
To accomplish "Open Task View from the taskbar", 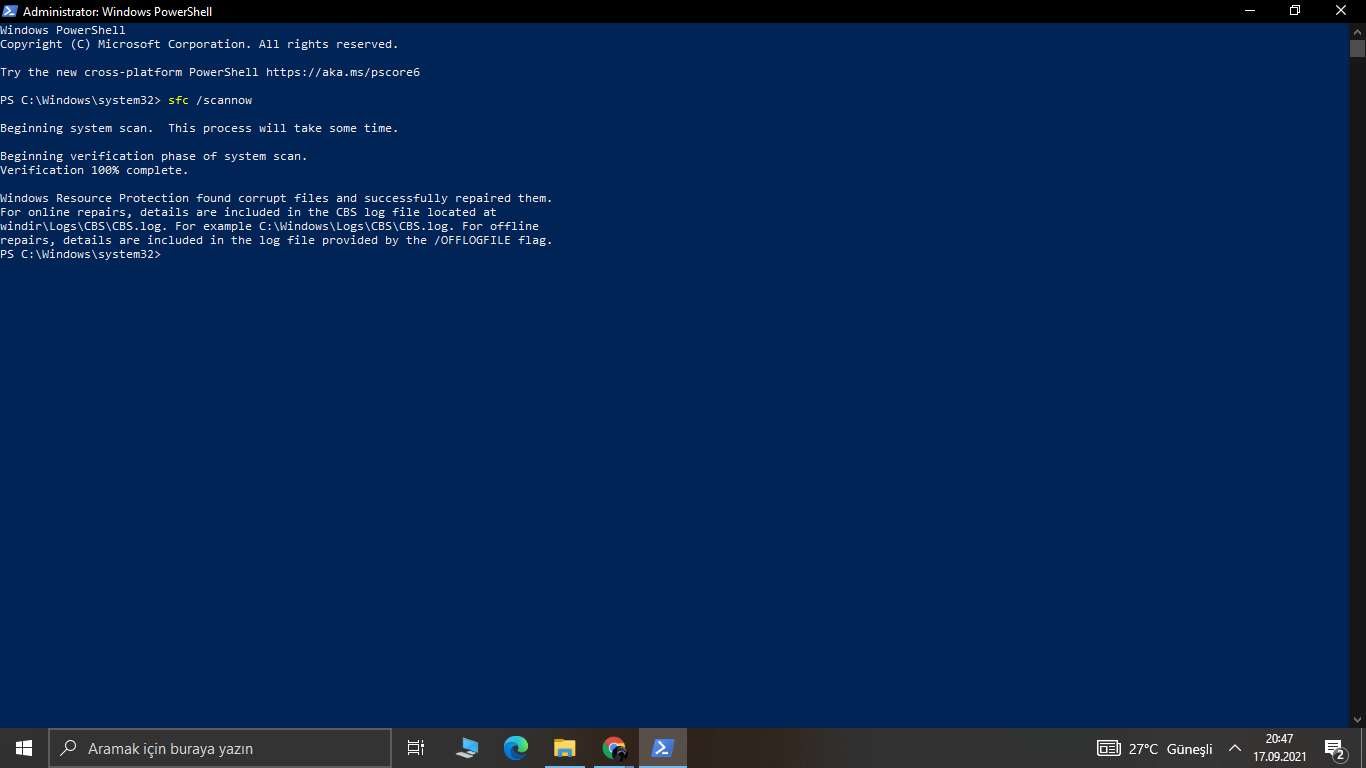I will coord(416,748).
